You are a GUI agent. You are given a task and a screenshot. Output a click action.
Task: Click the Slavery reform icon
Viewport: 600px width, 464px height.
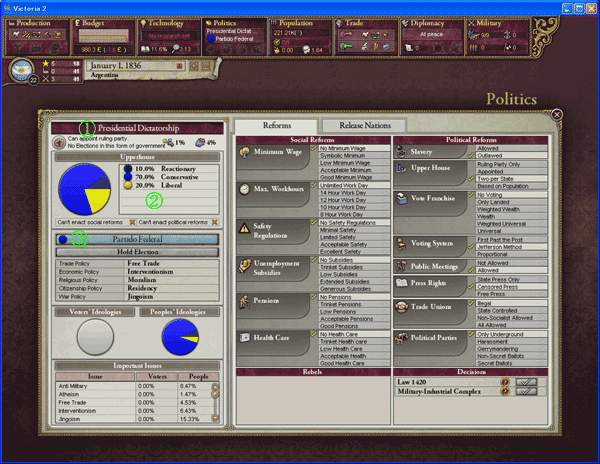405,151
